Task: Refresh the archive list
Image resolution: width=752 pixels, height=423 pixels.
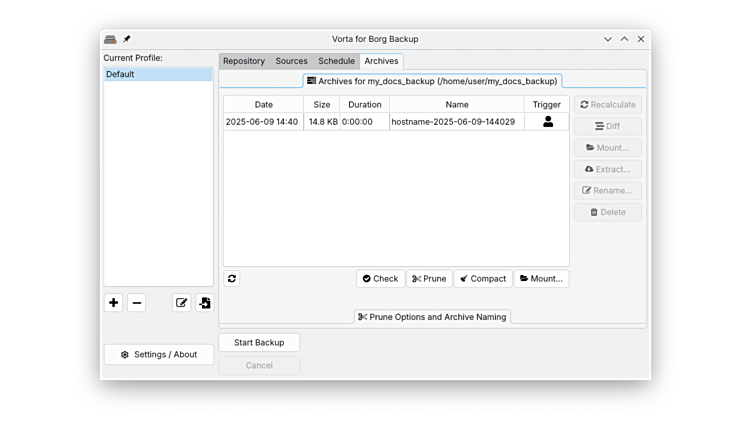Action: (x=232, y=279)
